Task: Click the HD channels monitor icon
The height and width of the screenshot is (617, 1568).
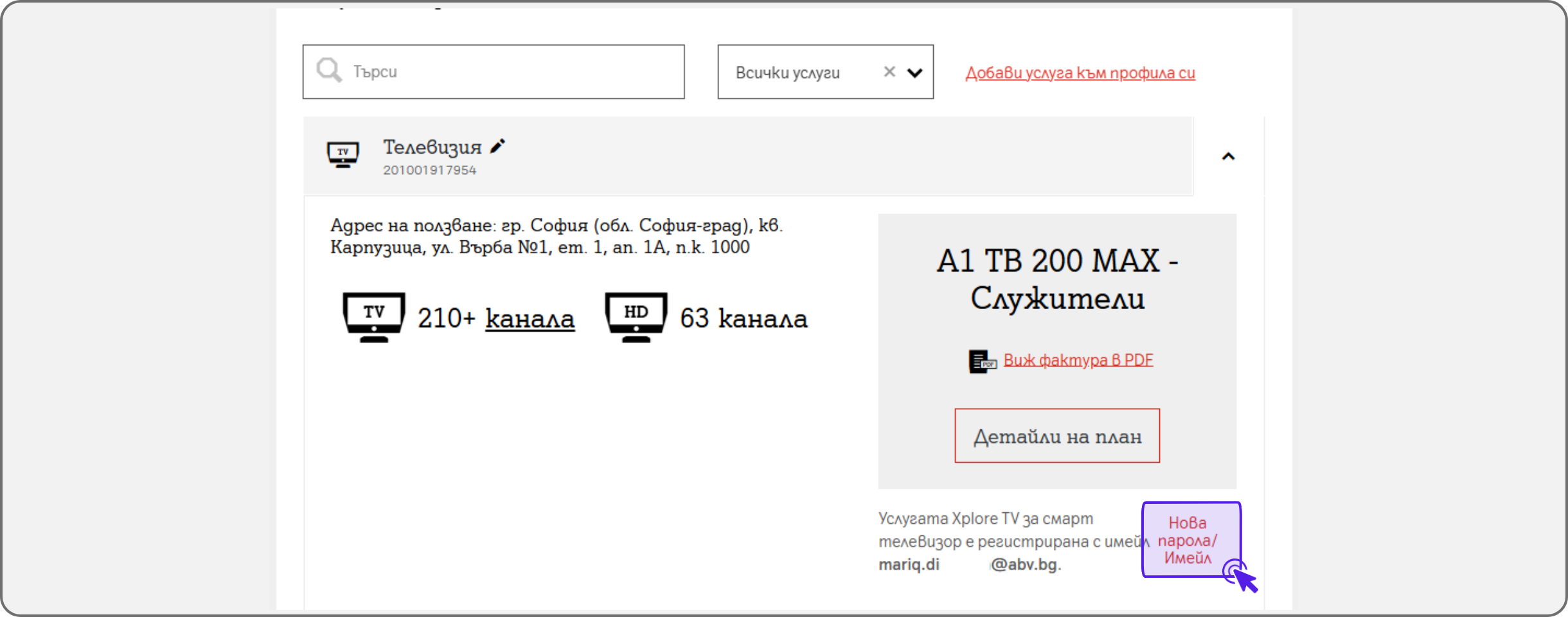Action: click(x=636, y=317)
